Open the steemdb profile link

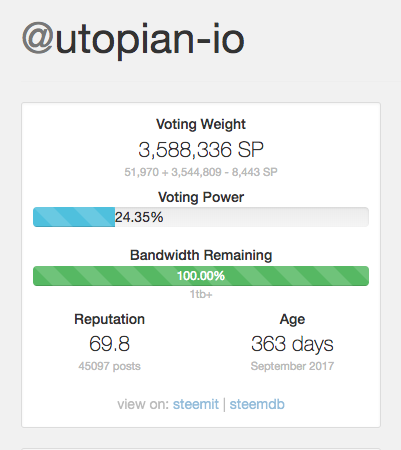(257, 404)
